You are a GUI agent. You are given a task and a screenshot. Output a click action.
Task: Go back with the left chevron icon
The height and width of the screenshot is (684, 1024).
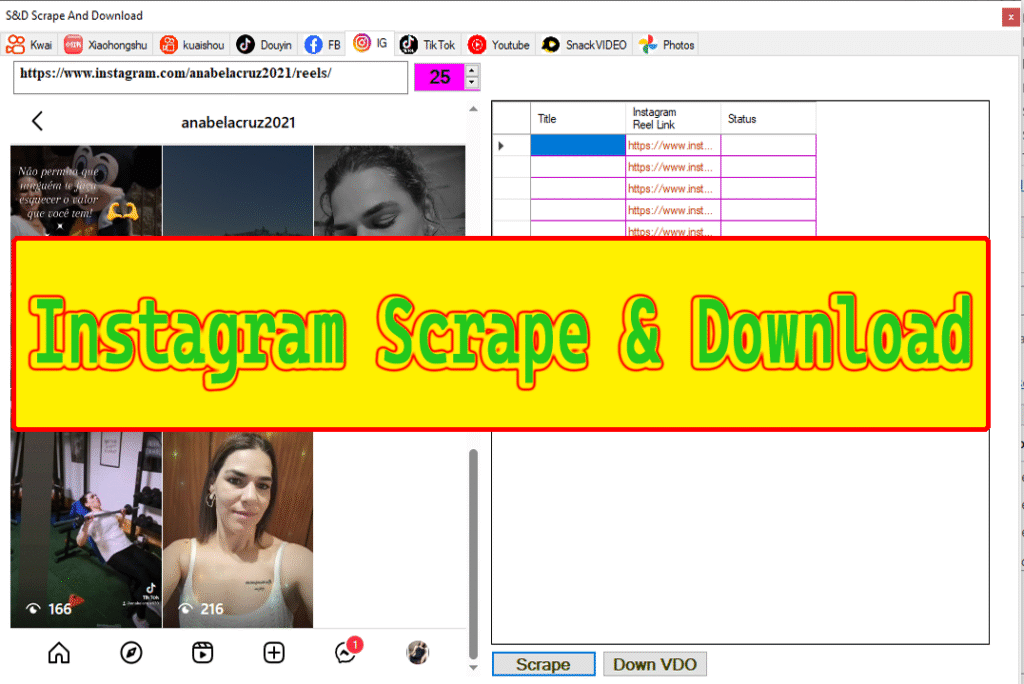click(38, 121)
